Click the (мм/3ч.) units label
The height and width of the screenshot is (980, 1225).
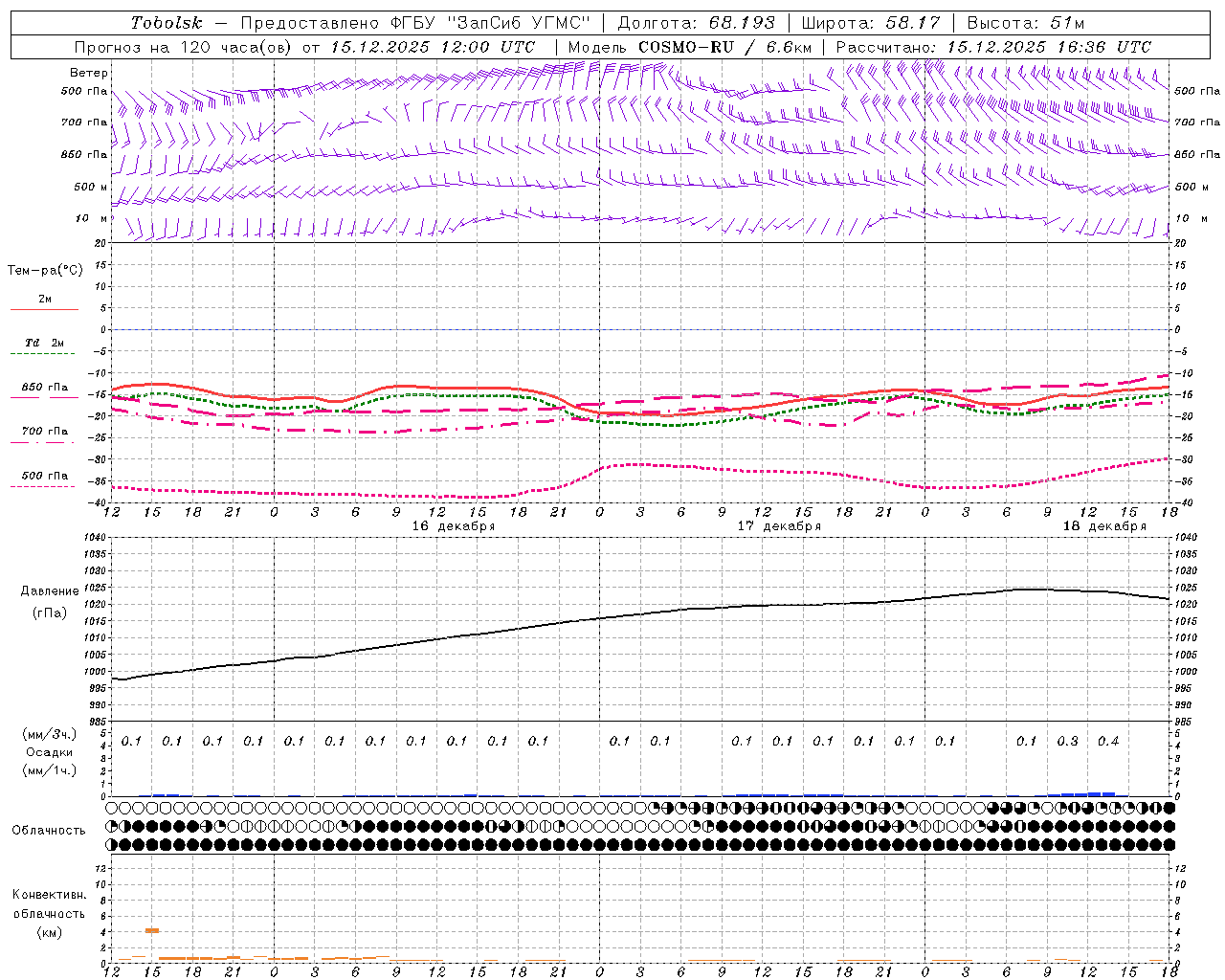tap(50, 734)
